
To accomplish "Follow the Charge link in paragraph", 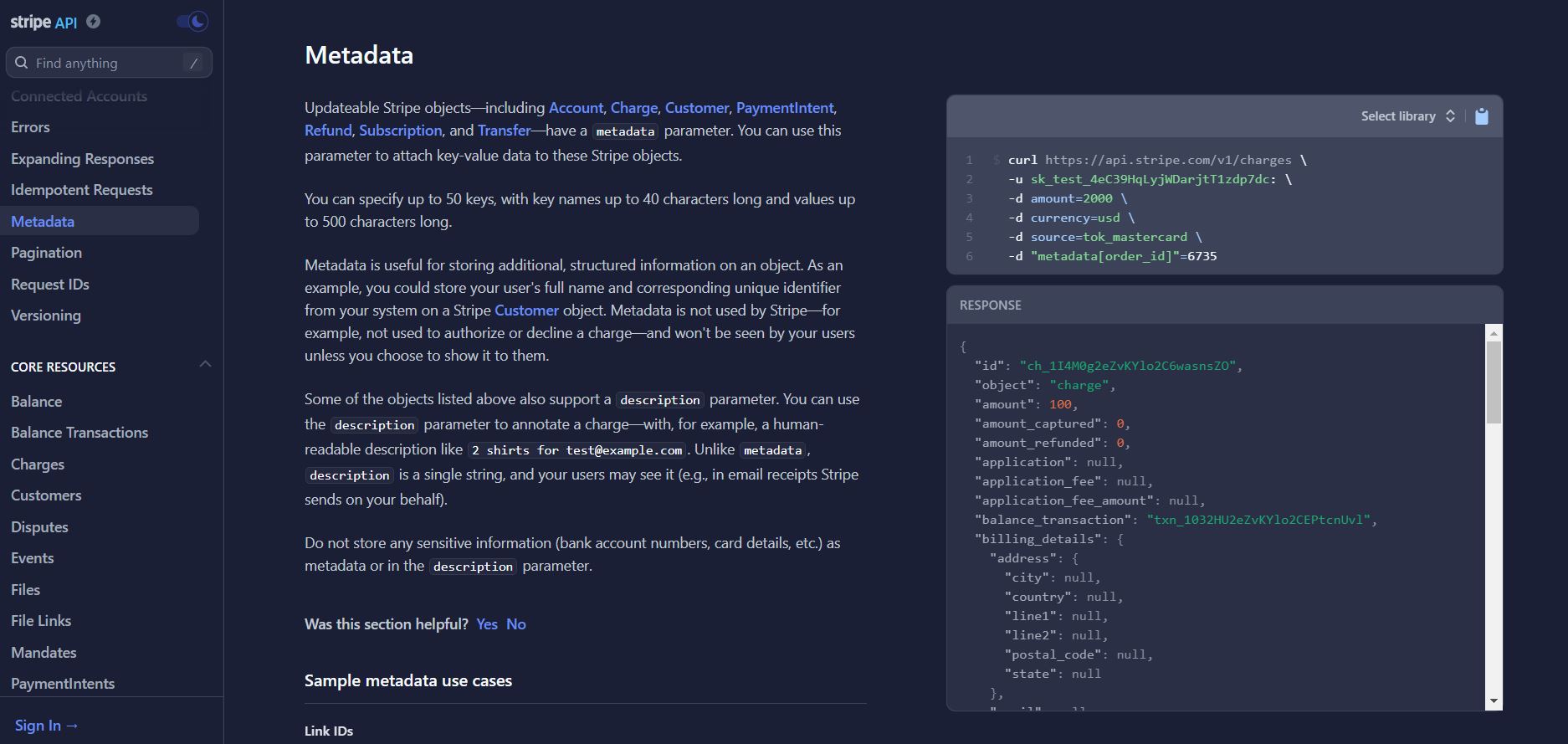I will coord(634,108).
